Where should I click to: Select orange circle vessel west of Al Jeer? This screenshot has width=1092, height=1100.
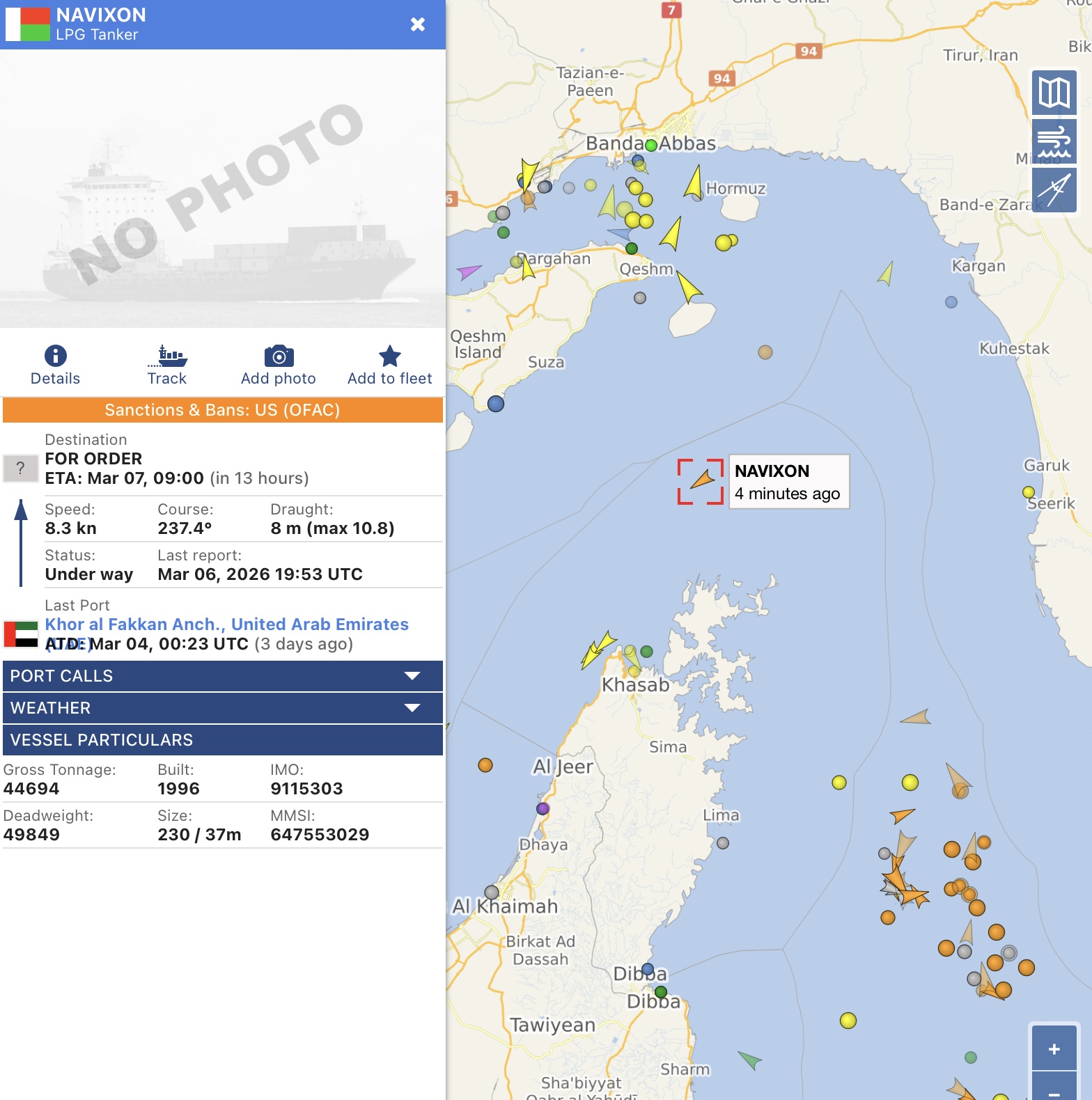click(x=485, y=766)
